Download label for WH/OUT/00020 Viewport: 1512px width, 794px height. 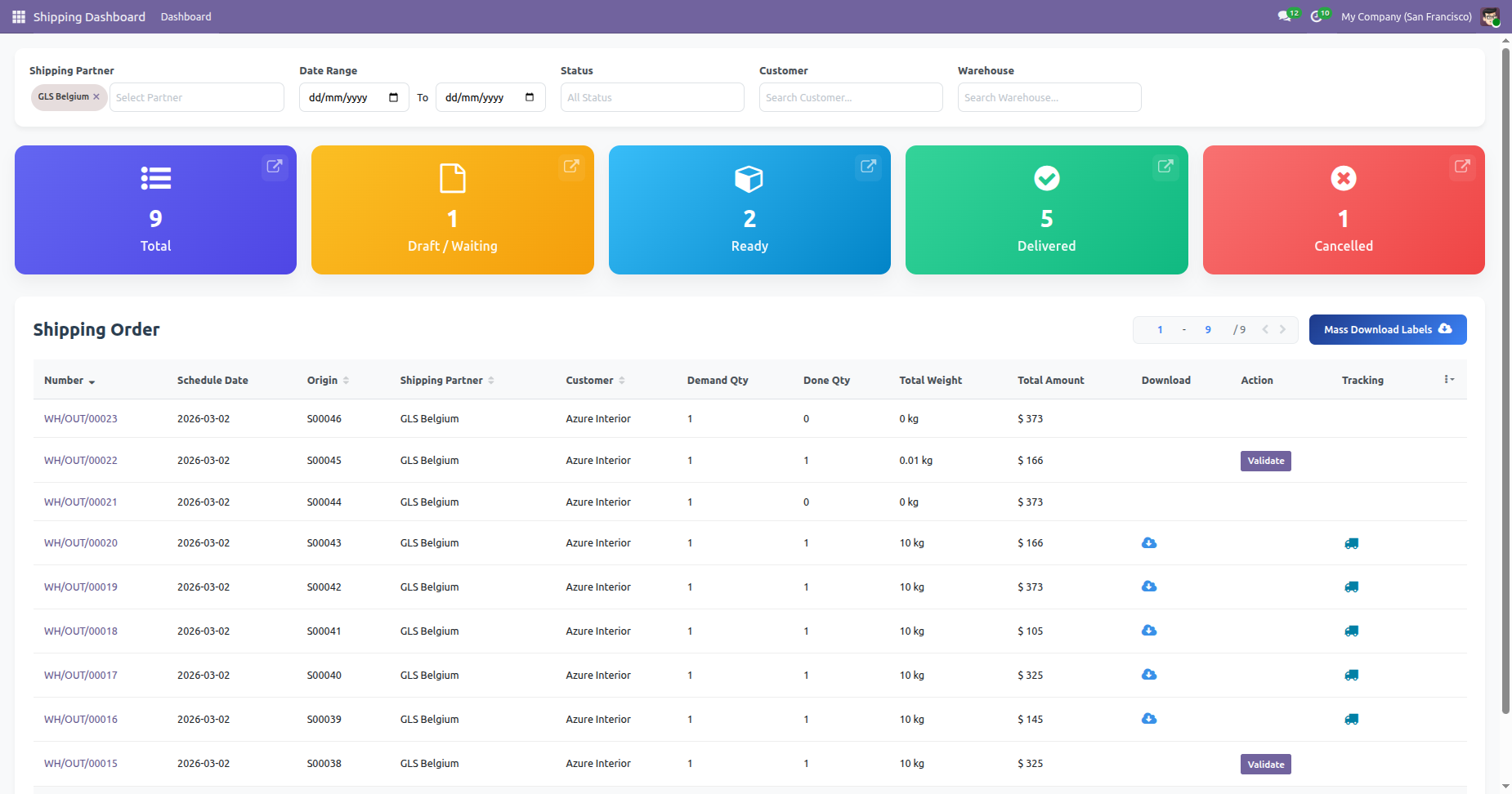1149,543
